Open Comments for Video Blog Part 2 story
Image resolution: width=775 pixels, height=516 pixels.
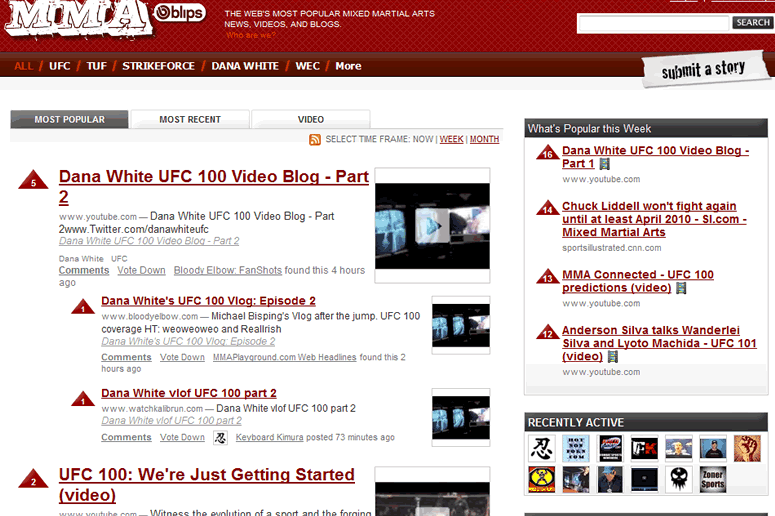click(x=84, y=270)
